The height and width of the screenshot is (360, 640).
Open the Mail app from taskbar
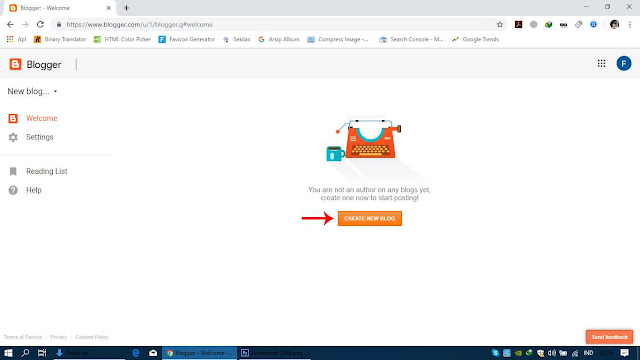(x=153, y=353)
